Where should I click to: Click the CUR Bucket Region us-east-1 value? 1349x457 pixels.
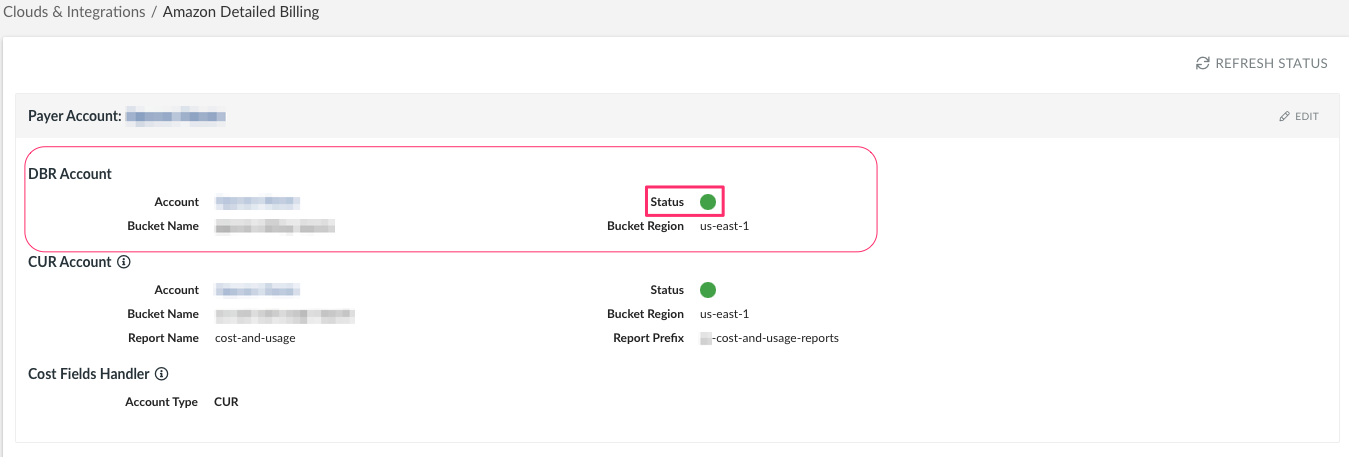click(x=724, y=314)
